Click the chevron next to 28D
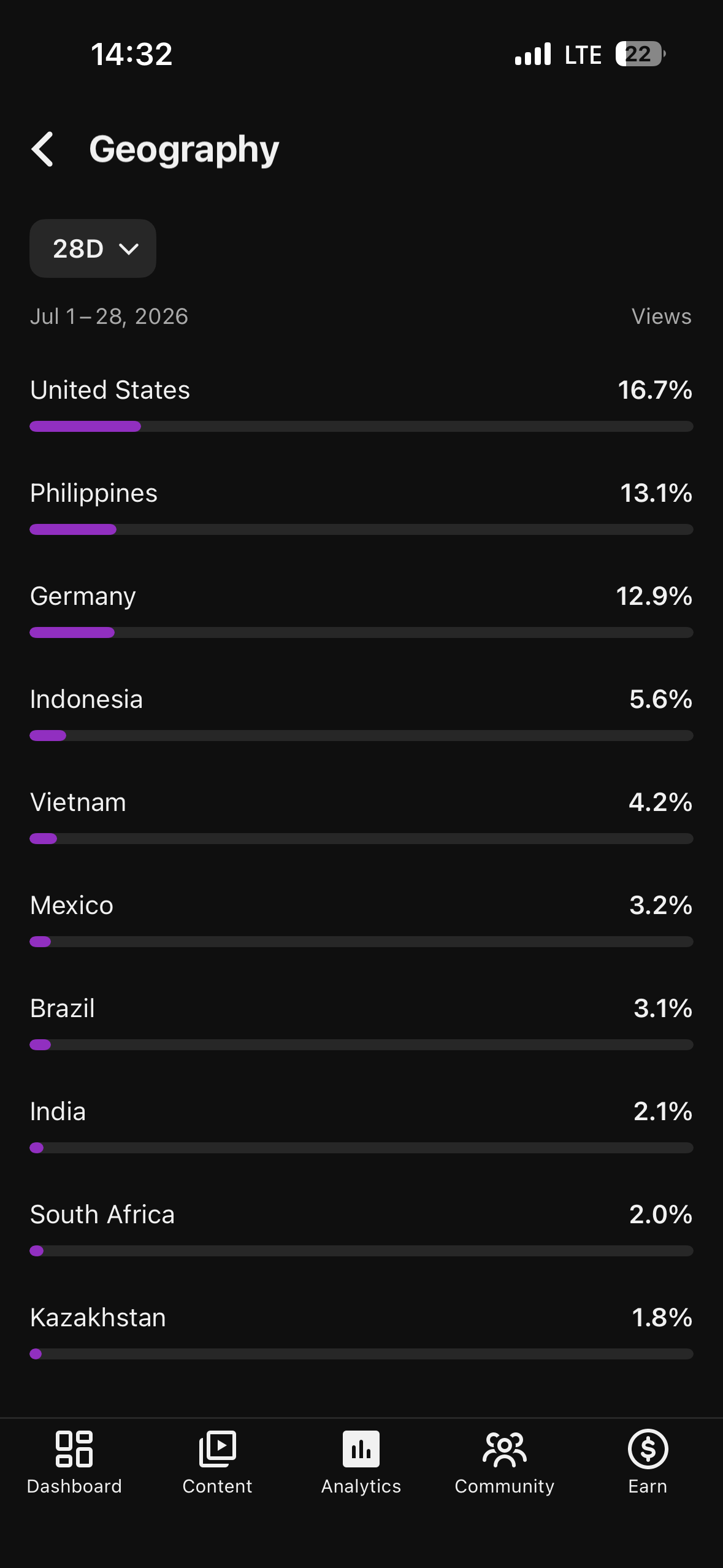The image size is (723, 1568). pyautogui.click(x=129, y=249)
